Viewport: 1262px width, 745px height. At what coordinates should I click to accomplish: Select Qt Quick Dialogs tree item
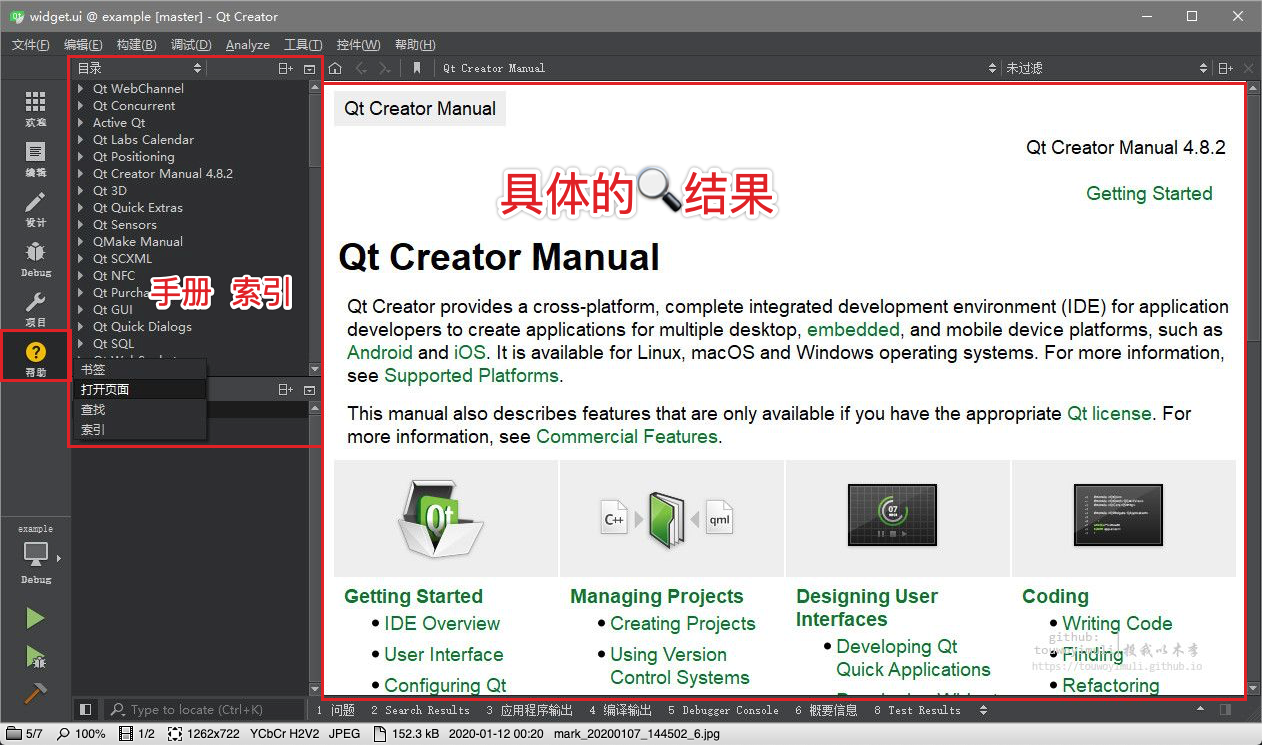pos(142,327)
